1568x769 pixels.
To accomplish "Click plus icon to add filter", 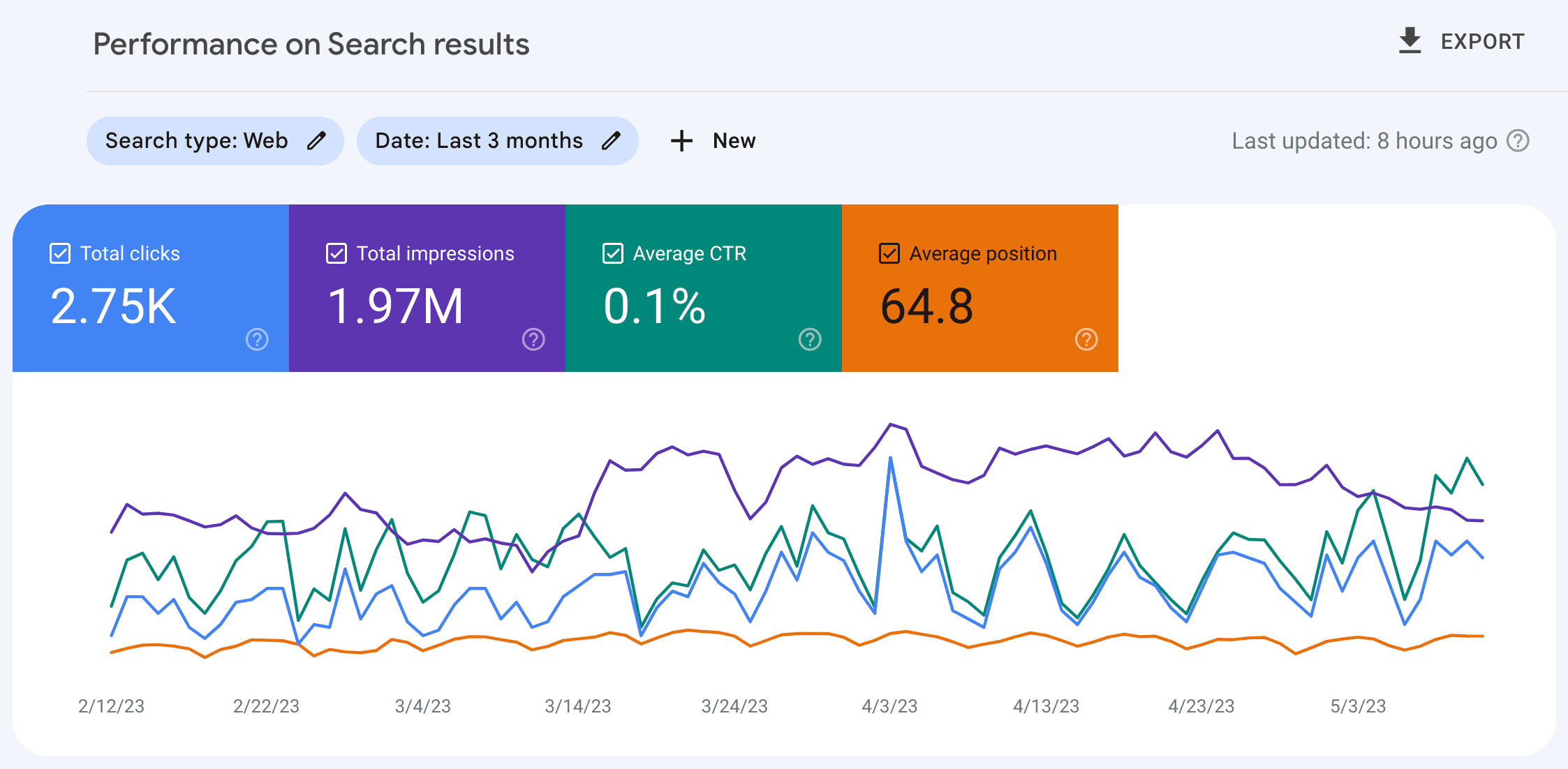I will coord(681,141).
